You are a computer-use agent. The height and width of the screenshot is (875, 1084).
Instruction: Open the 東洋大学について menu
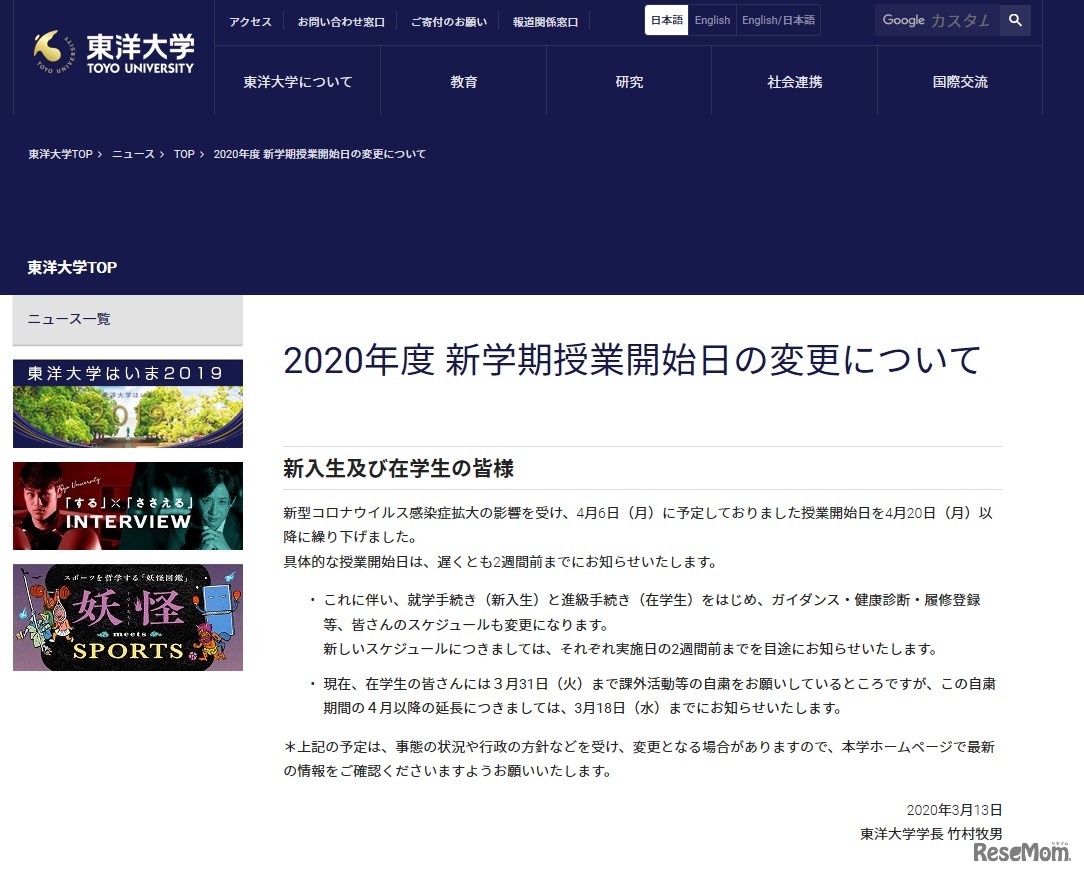pyautogui.click(x=296, y=82)
